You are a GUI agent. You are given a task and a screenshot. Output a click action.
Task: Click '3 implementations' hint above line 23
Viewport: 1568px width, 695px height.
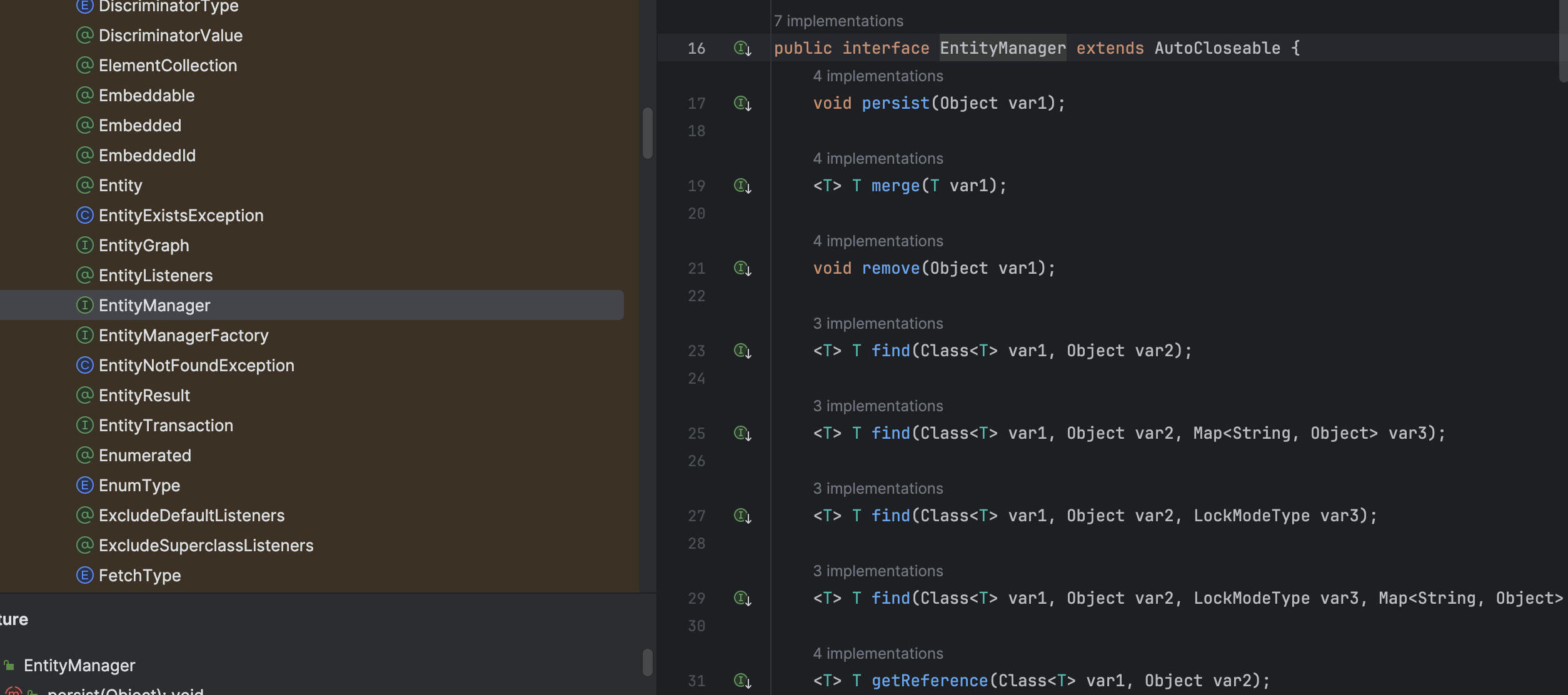click(x=877, y=323)
